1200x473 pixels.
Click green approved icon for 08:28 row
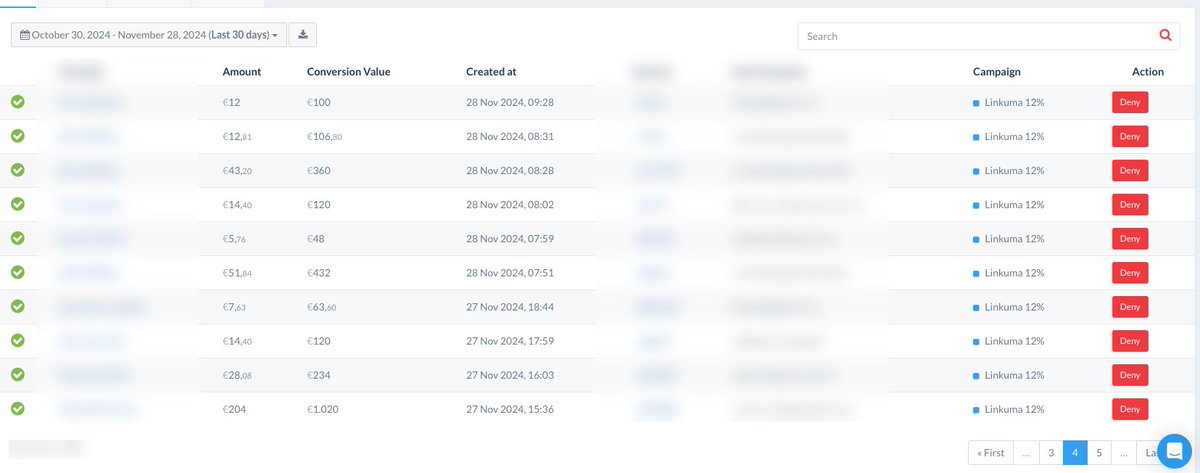click(18, 170)
